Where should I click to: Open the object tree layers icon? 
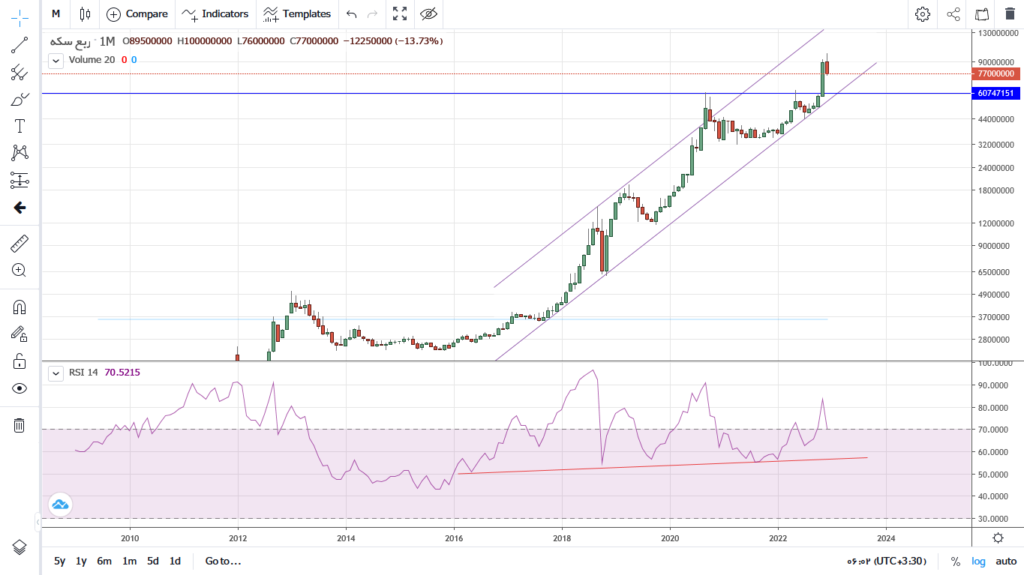click(x=20, y=548)
